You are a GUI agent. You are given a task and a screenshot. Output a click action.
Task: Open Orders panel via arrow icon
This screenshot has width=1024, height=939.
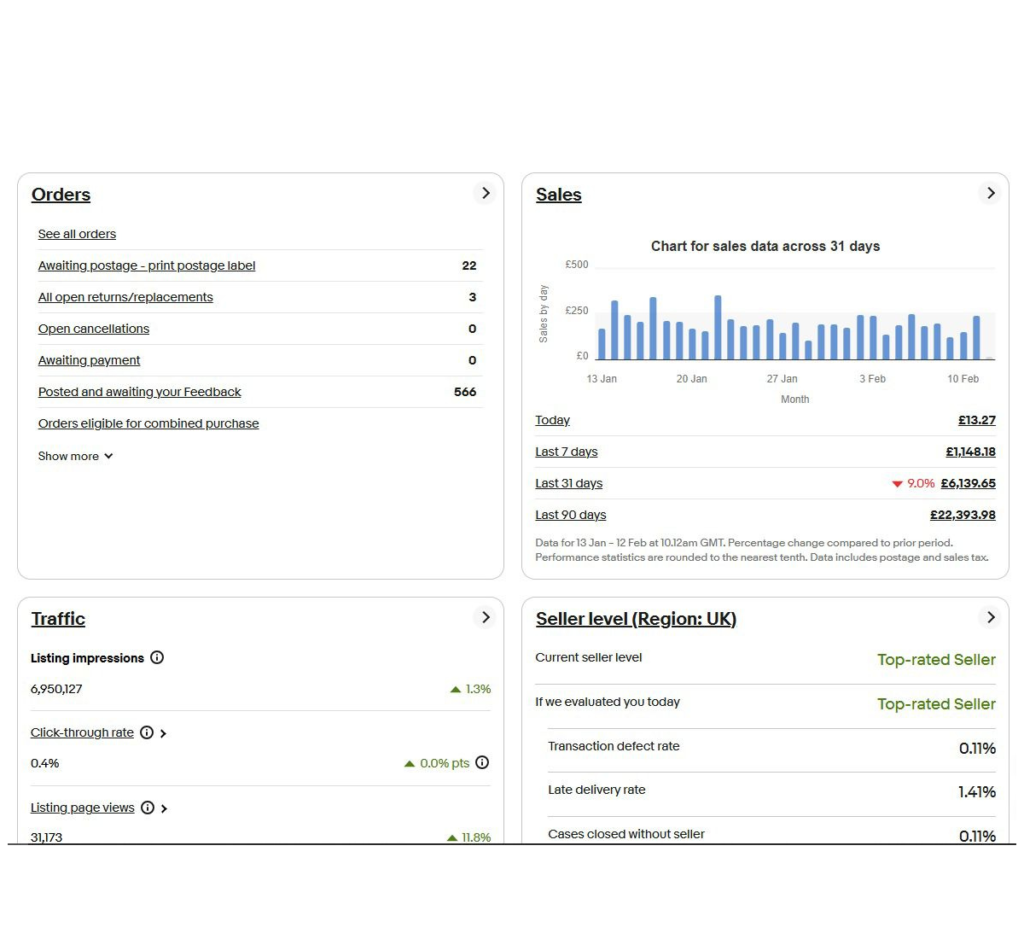point(485,193)
